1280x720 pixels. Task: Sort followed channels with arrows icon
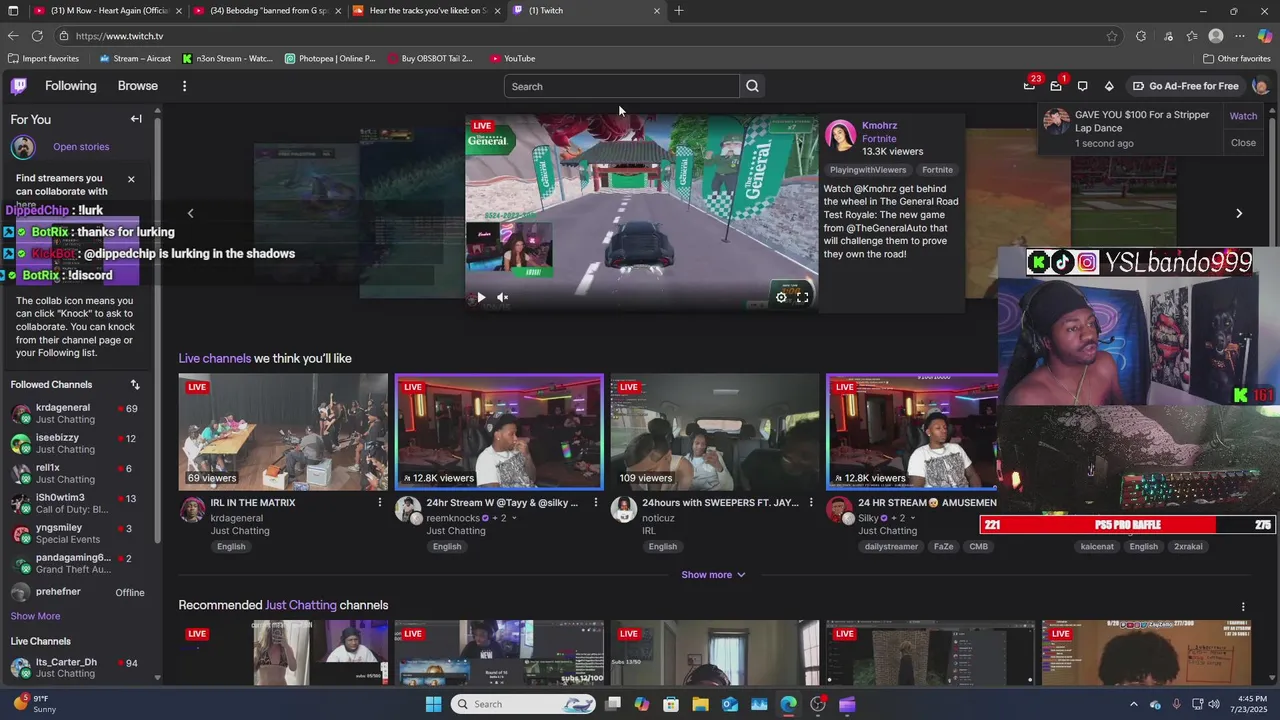[x=135, y=385]
